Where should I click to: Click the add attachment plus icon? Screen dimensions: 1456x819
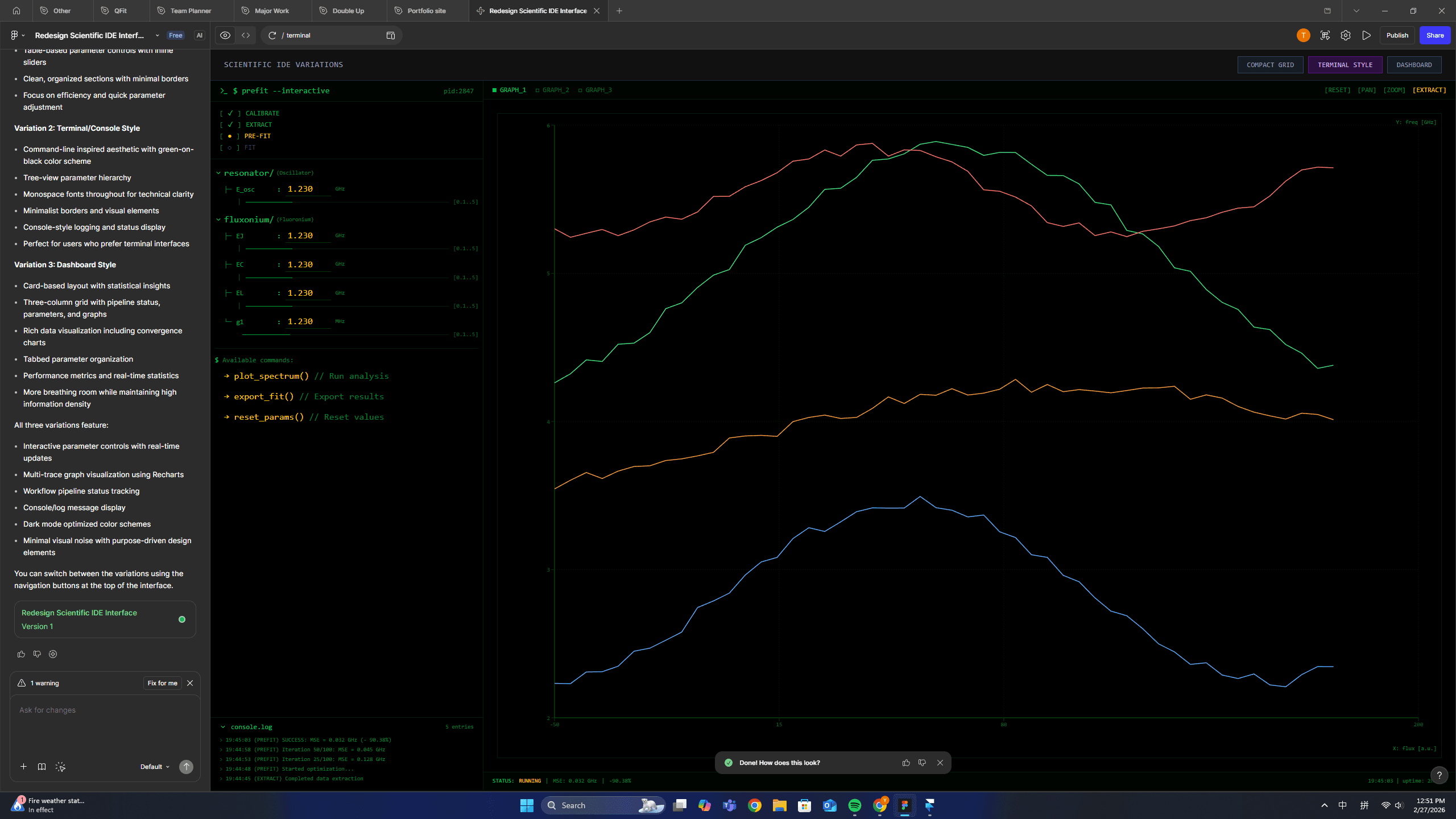coord(23,767)
